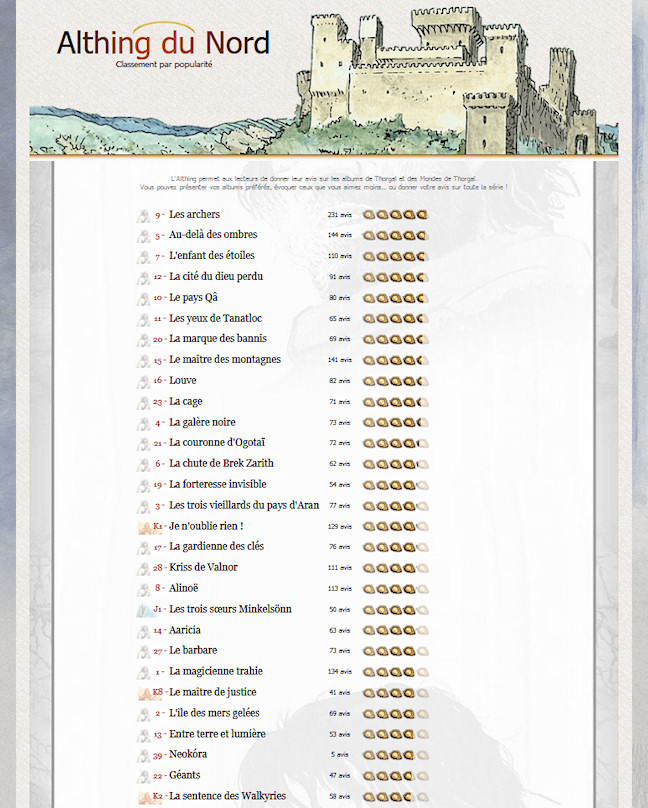View the 141 avis for Le maître des montagnes
Viewport: 648px width, 808px height.
tap(340, 360)
